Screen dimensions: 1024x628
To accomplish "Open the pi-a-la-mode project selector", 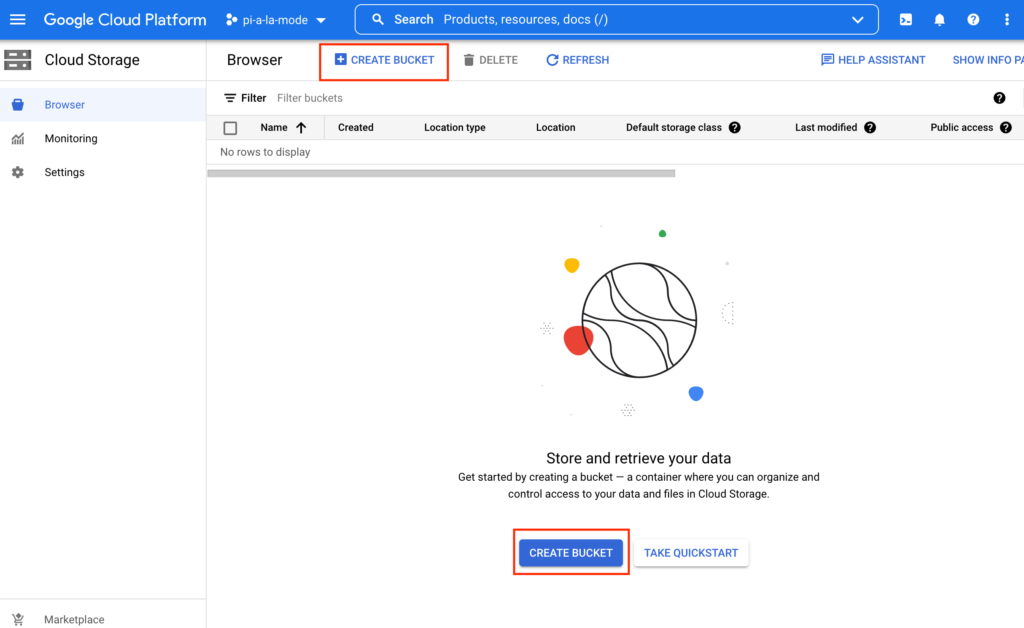I will point(276,20).
